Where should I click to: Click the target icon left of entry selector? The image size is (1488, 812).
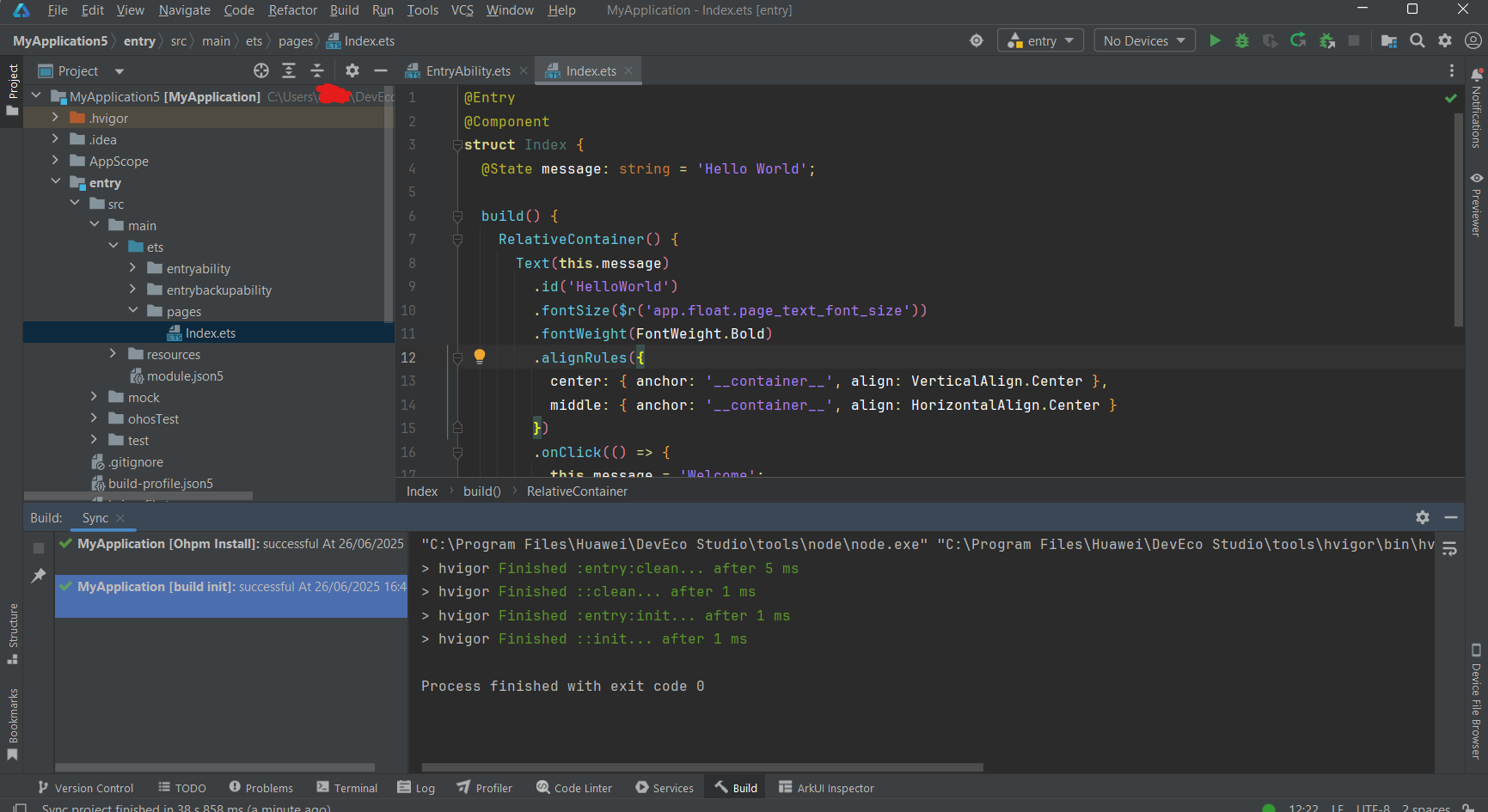coord(977,40)
